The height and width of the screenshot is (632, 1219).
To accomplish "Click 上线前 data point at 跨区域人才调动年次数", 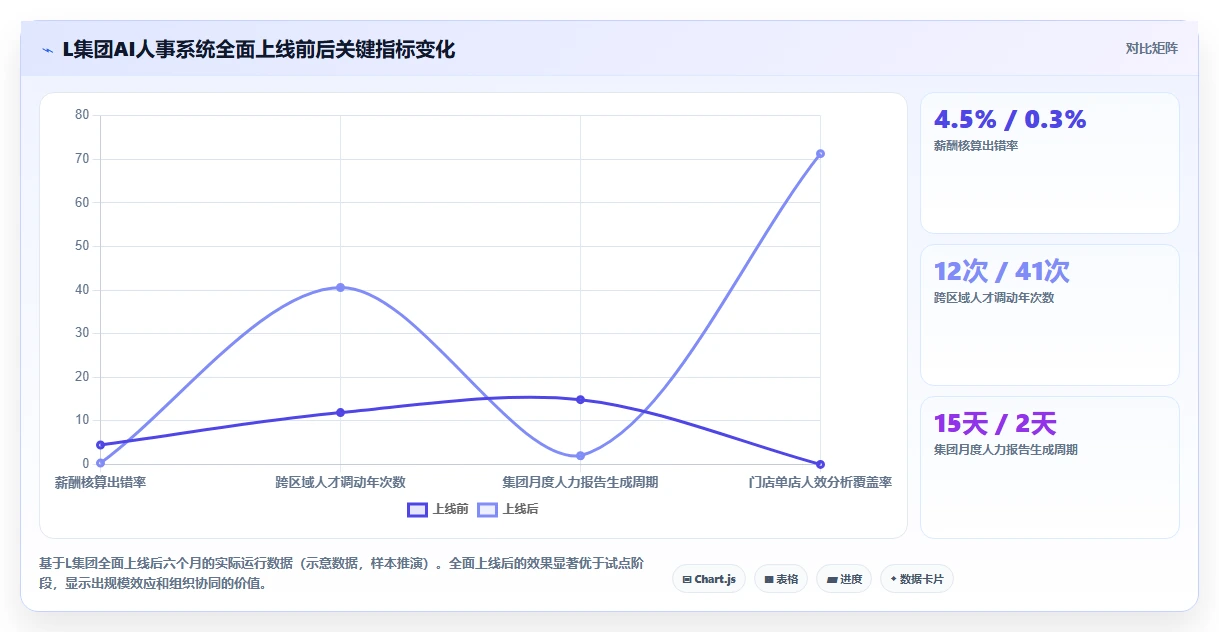I will tap(340, 412).
